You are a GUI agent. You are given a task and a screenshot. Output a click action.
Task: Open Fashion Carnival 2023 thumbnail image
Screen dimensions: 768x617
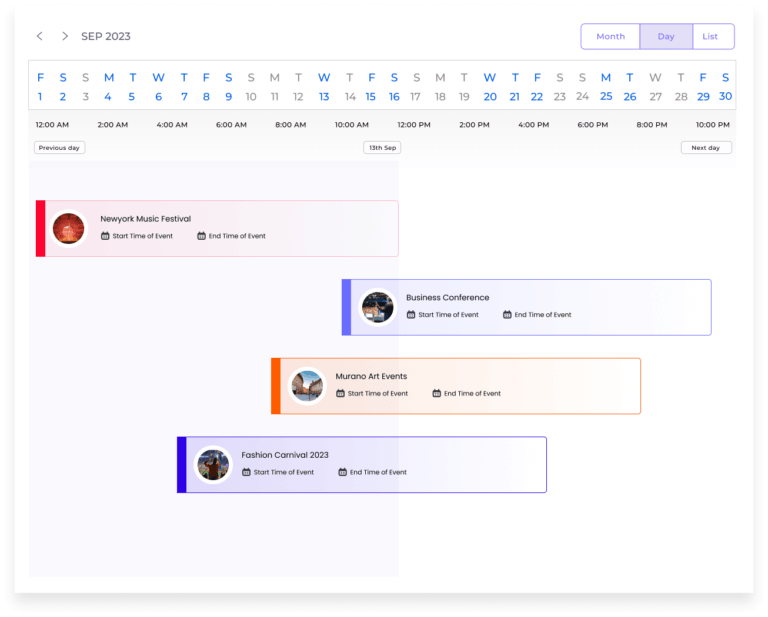tap(213, 465)
